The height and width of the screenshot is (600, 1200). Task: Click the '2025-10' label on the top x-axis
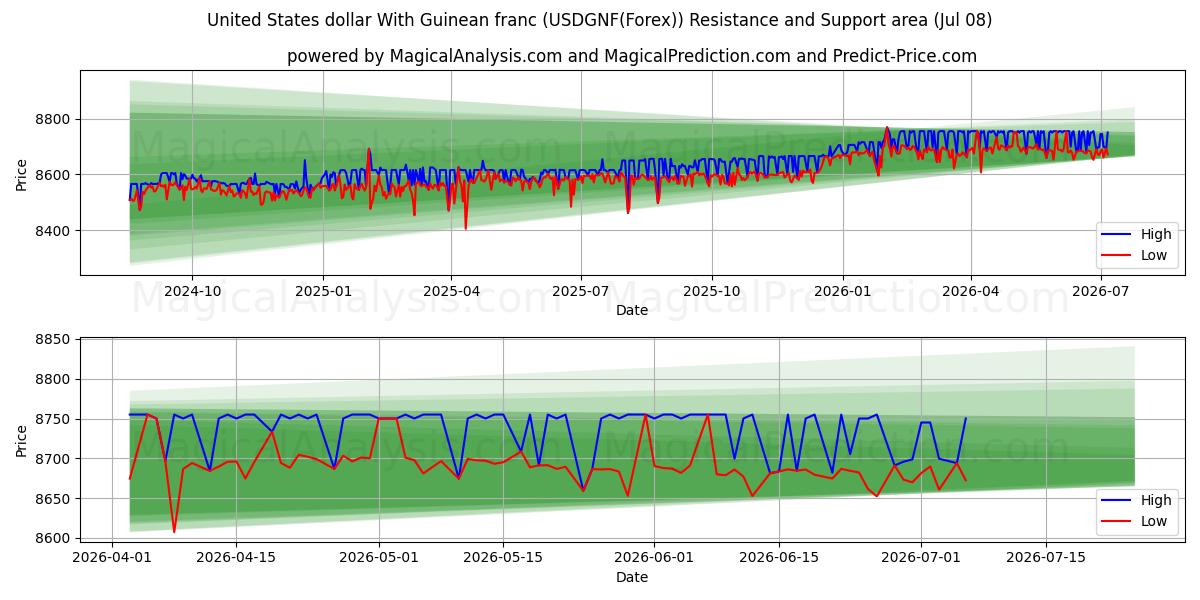pyautogui.click(x=712, y=291)
